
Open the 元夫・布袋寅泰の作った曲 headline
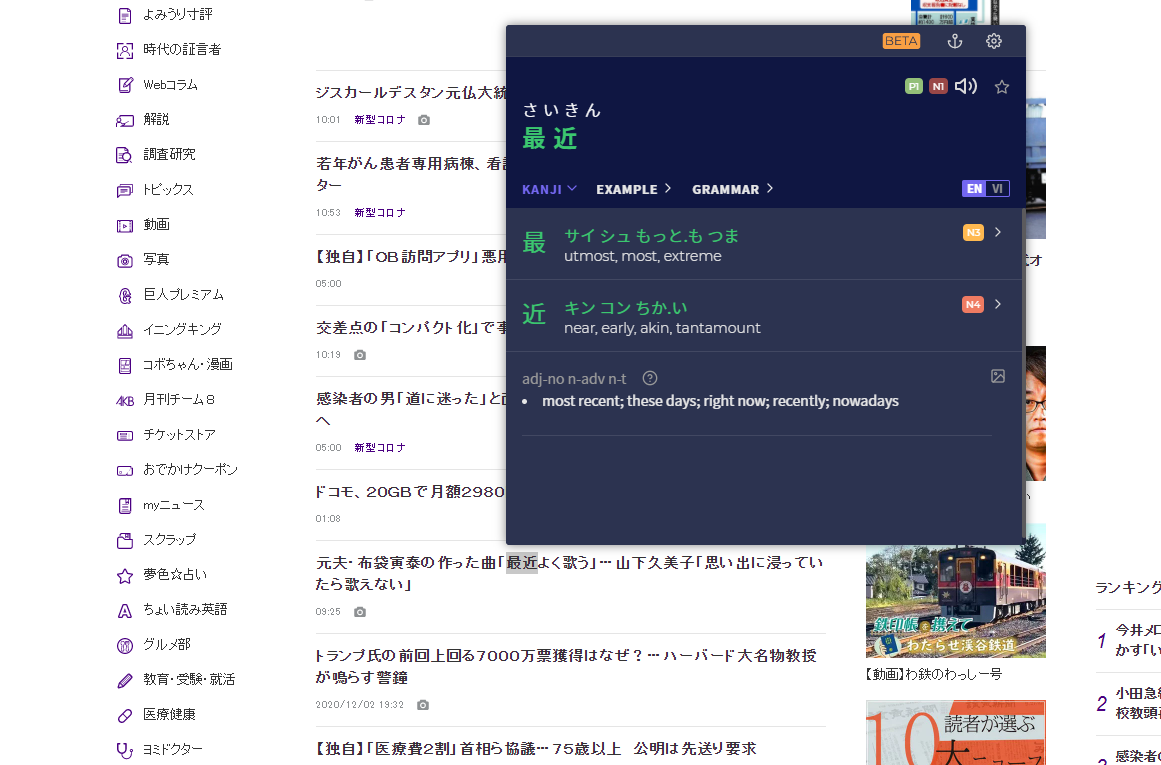pos(569,574)
